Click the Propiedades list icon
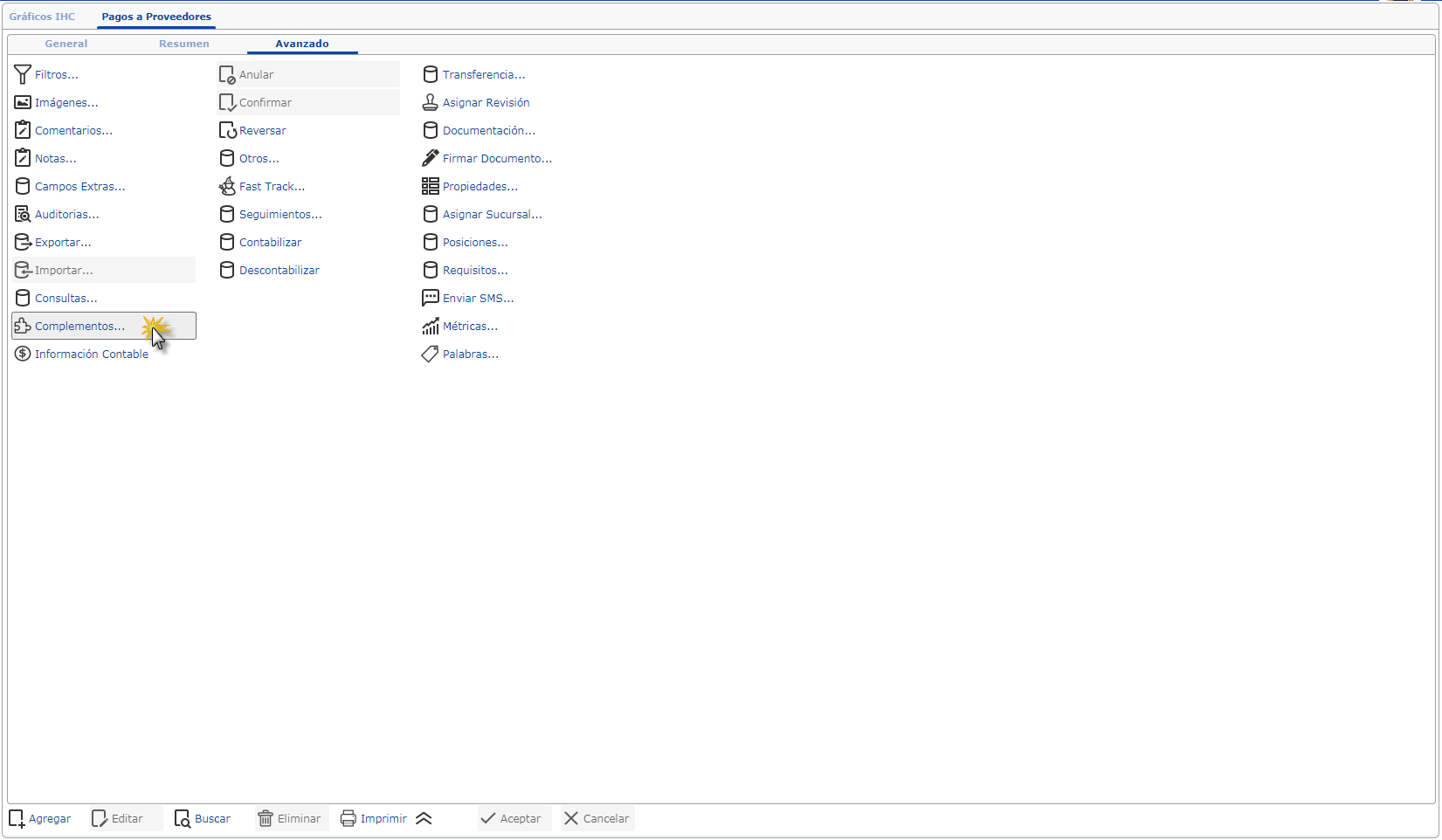The height and width of the screenshot is (840, 1442). [430, 187]
